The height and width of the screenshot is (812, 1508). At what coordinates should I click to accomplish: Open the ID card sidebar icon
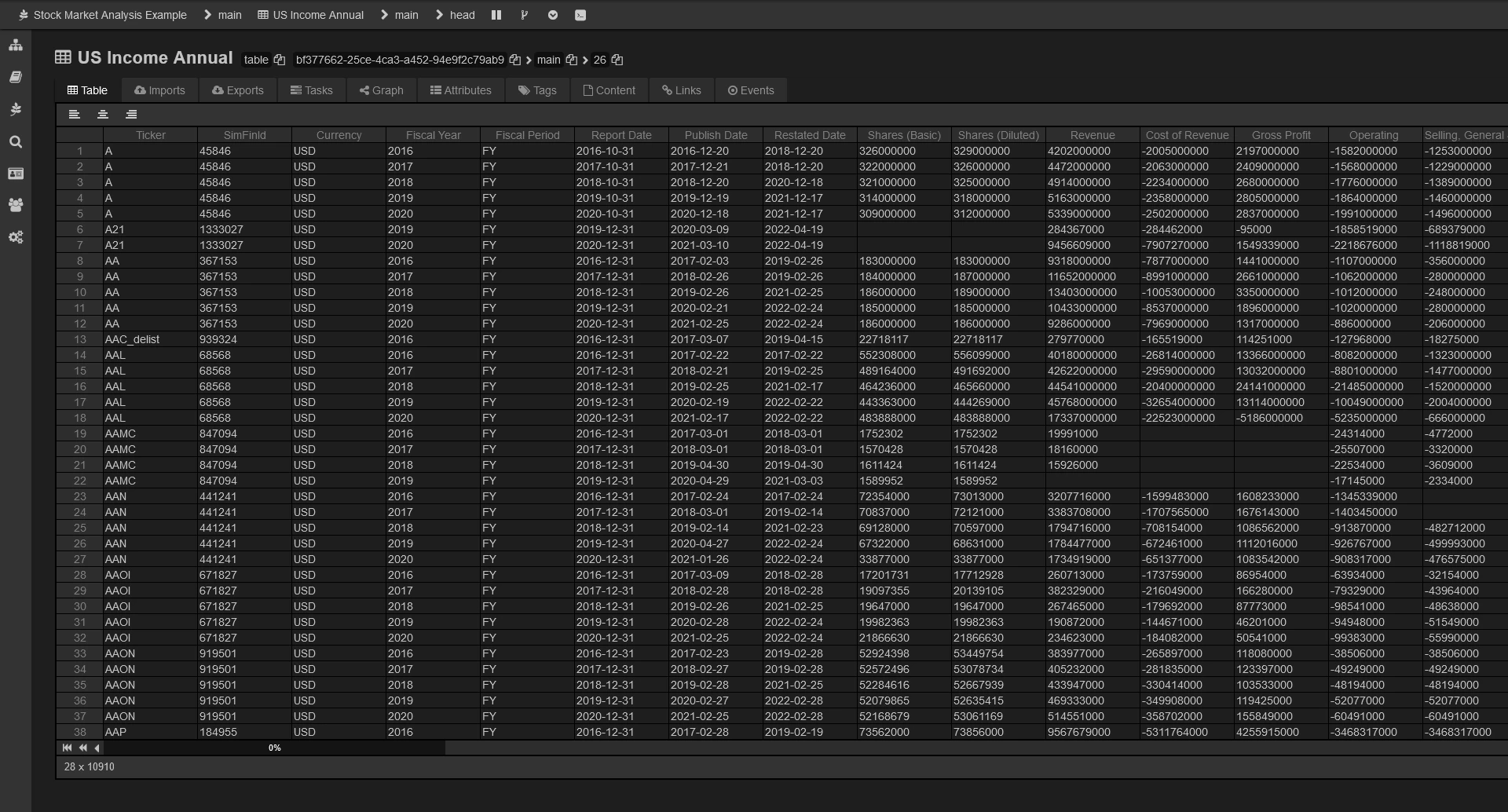(16, 174)
